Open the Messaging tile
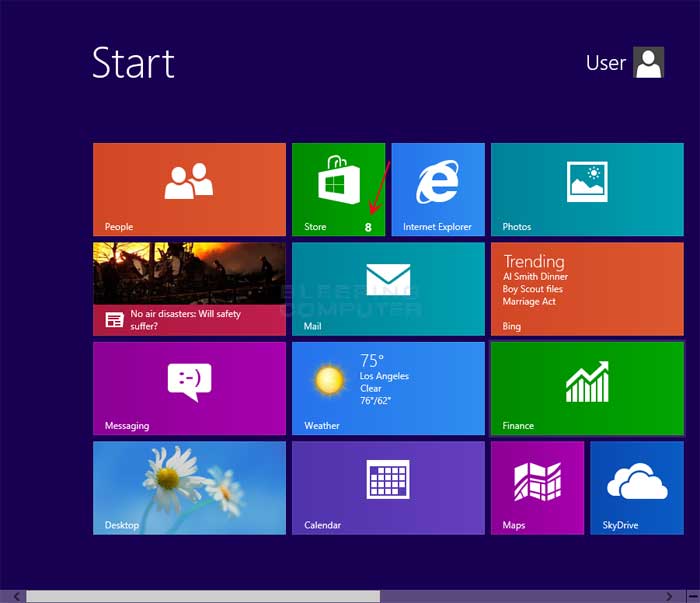The height and width of the screenshot is (603, 700). point(189,388)
